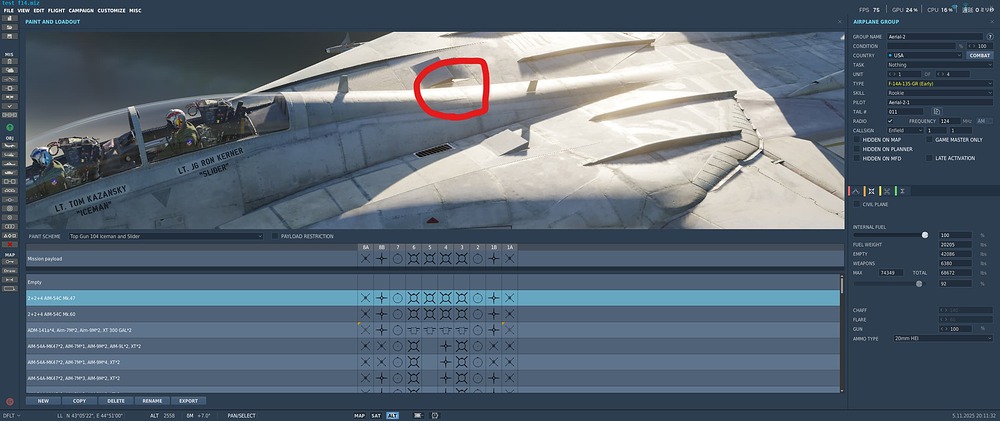Screen dimensions: 1000x421
Task: Open the DFLT dropdown in status bar
Action: click(x=11, y=415)
